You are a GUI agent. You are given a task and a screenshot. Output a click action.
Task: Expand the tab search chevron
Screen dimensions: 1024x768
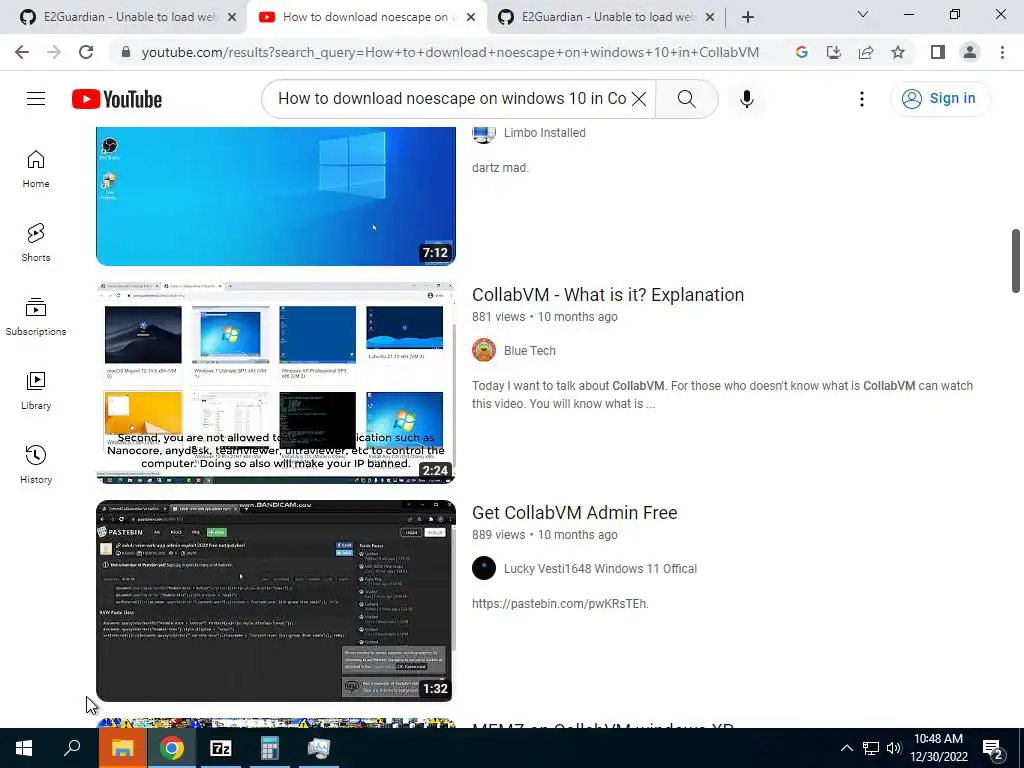863,14
